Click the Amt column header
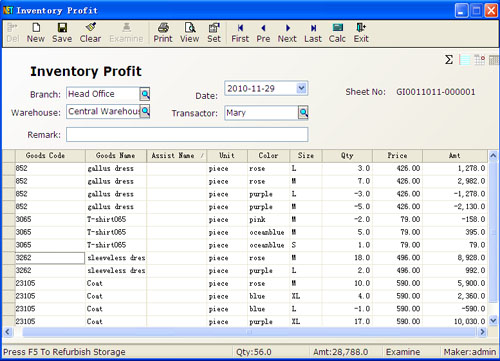The width and height of the screenshot is (500, 361). pyautogui.click(x=455, y=156)
